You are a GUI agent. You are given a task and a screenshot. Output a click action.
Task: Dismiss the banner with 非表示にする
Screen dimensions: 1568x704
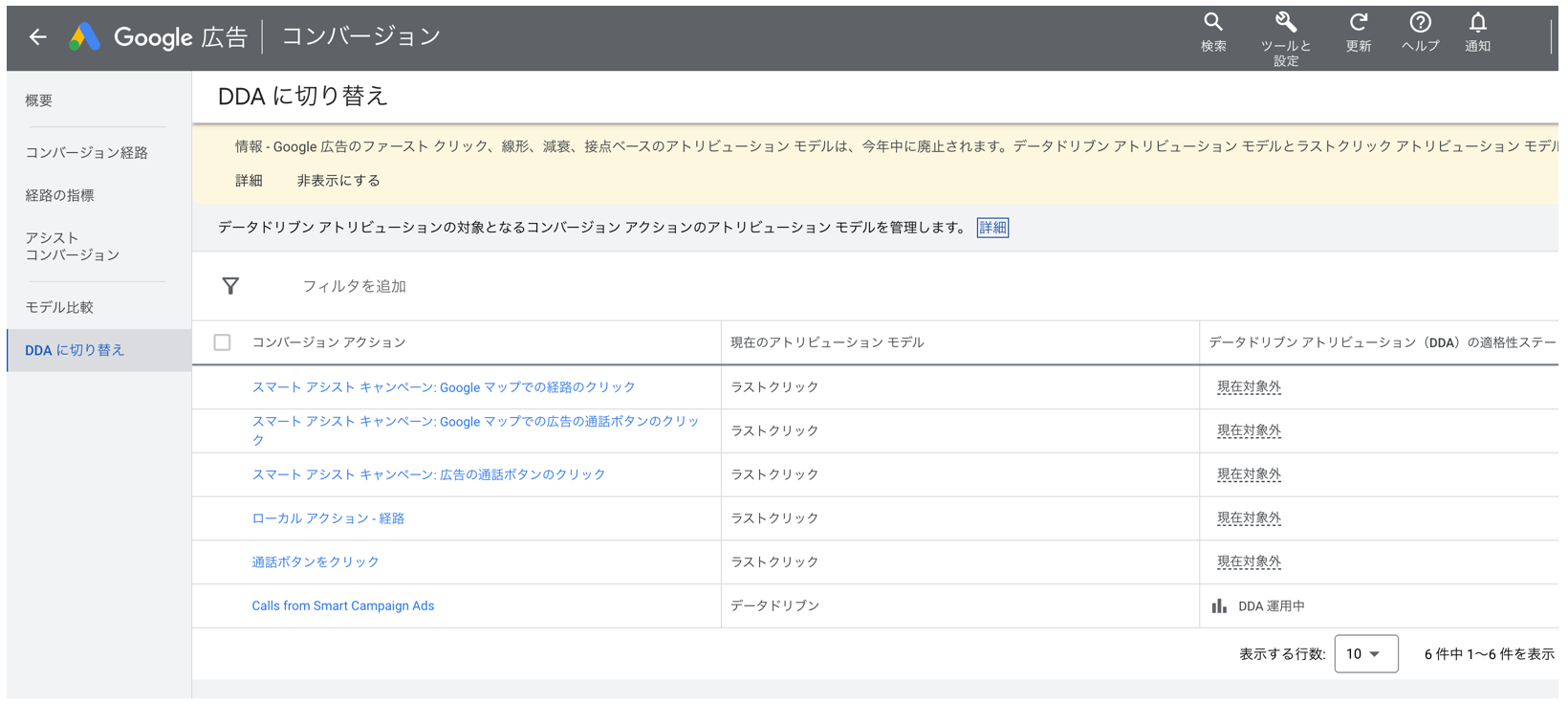click(x=338, y=181)
